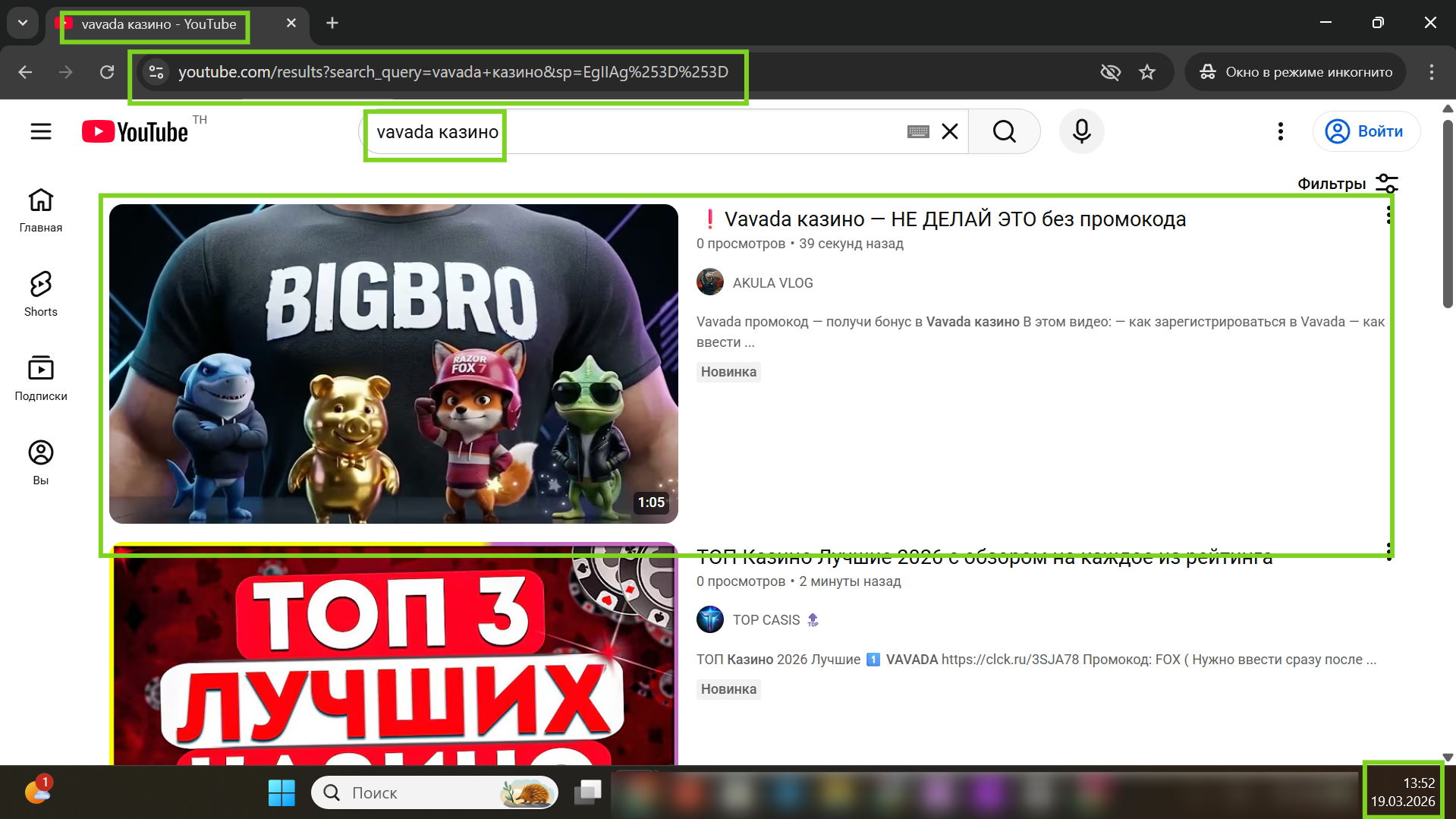Open the Фильтры search filters
This screenshot has width=1456, height=819.
1347,184
